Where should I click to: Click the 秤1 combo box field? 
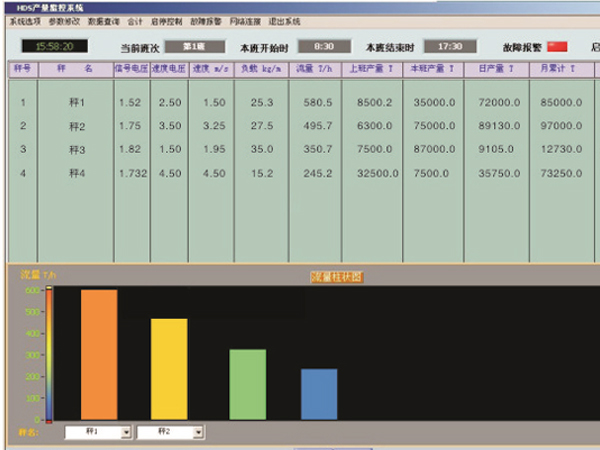point(92,432)
